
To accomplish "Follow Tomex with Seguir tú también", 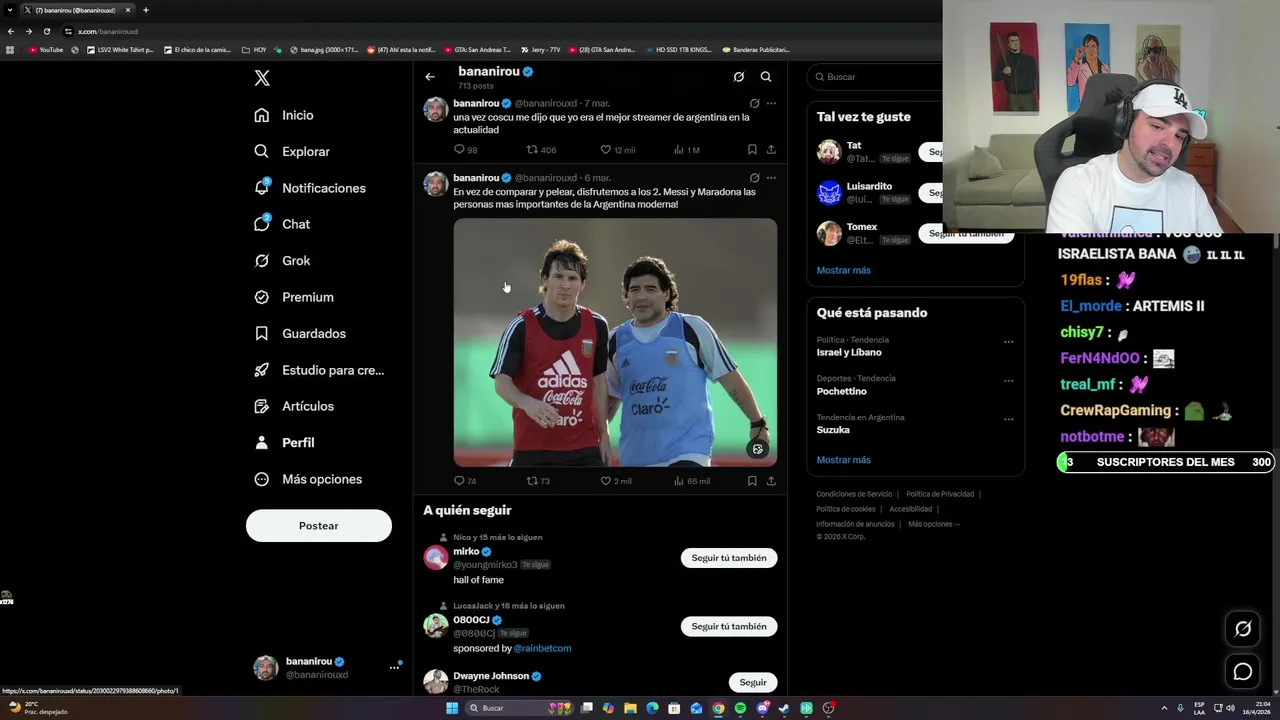I will (x=966, y=233).
